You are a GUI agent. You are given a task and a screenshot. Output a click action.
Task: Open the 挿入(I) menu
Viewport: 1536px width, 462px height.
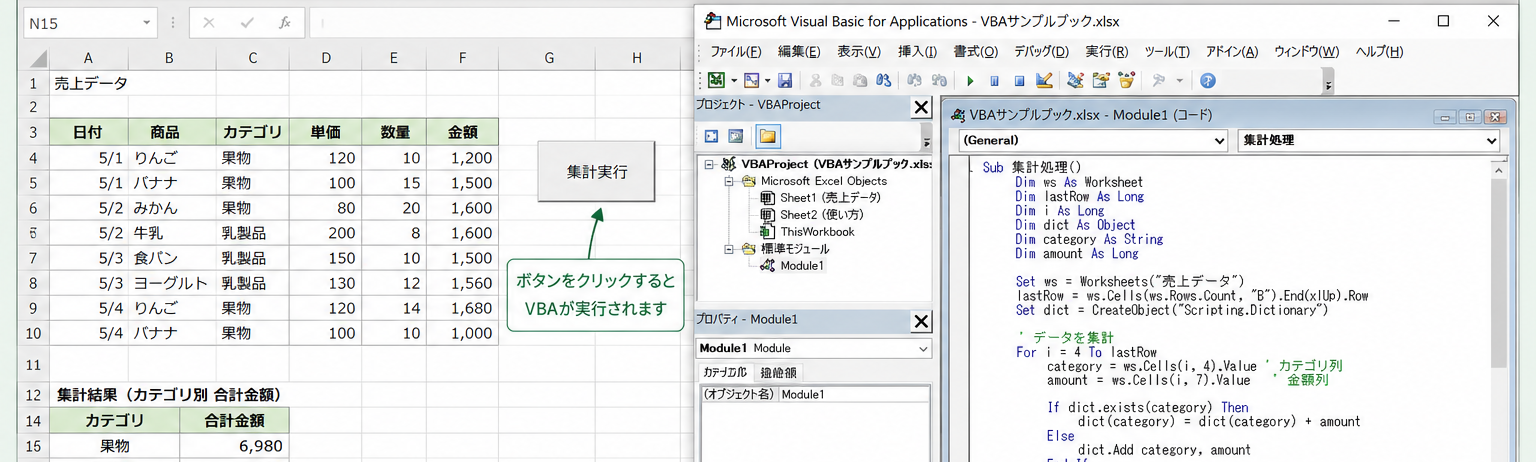point(917,52)
